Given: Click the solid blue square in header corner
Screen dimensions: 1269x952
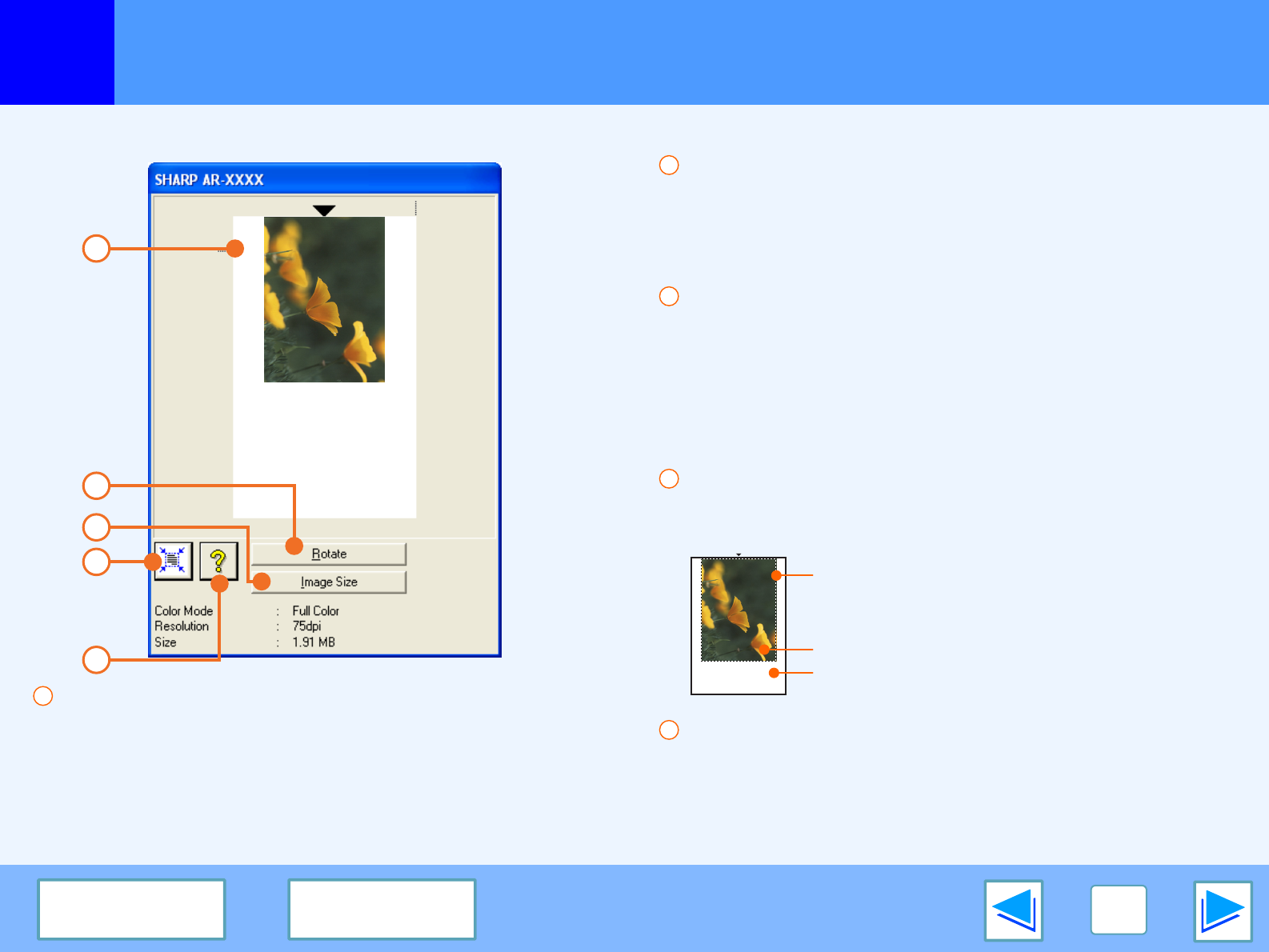Looking at the screenshot, I should coord(57,52).
